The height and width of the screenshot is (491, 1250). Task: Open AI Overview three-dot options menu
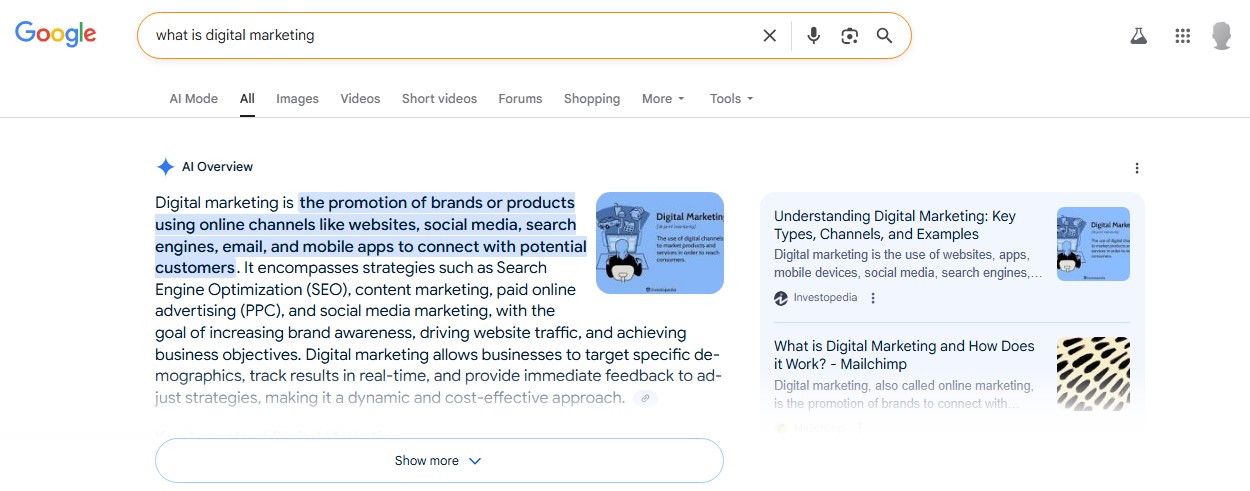click(1136, 168)
